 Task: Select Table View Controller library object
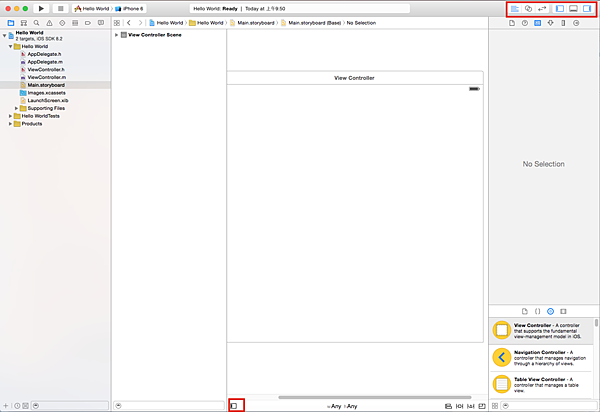(541, 384)
